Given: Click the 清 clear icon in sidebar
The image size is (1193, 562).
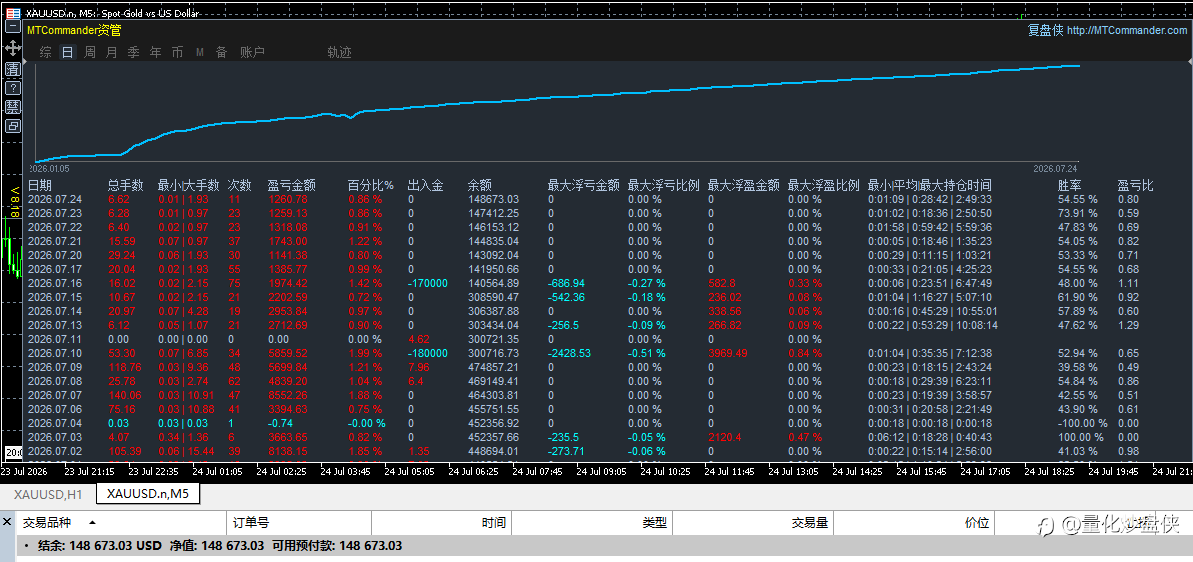Looking at the screenshot, I should [x=13, y=68].
